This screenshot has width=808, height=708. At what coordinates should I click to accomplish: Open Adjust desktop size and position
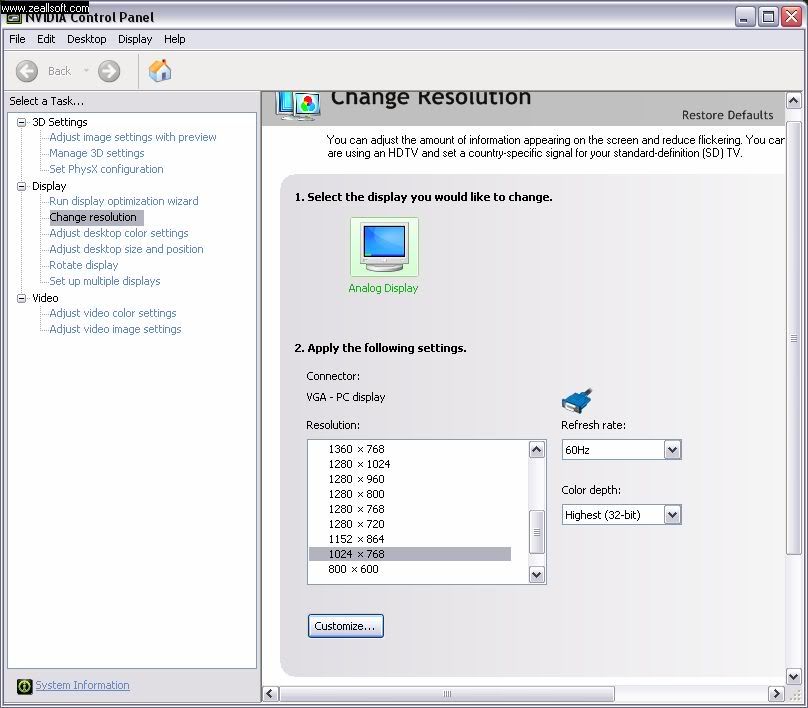click(126, 249)
